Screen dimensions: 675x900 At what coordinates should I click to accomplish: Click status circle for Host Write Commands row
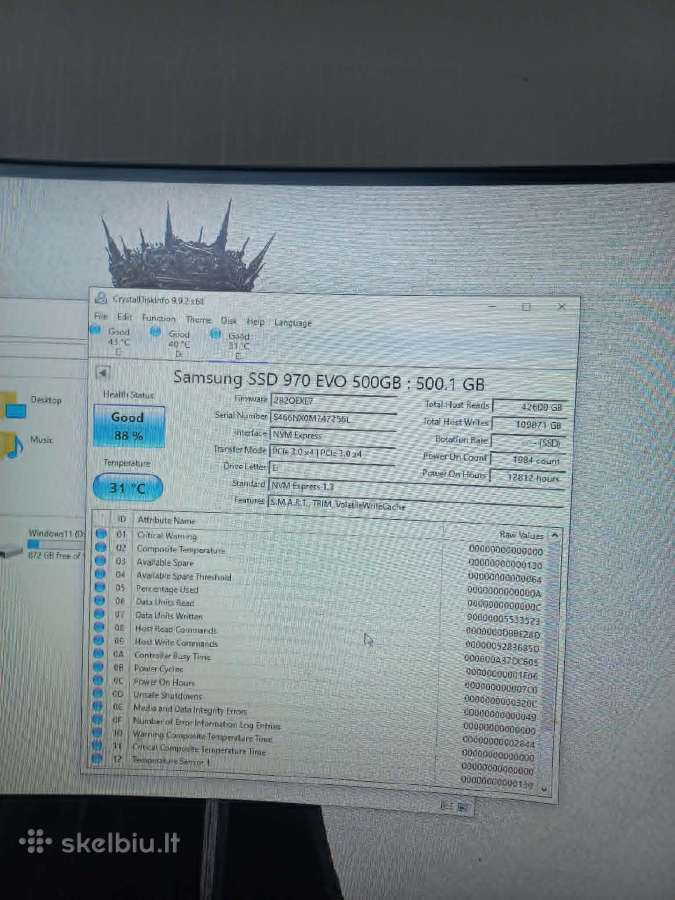tap(99, 640)
